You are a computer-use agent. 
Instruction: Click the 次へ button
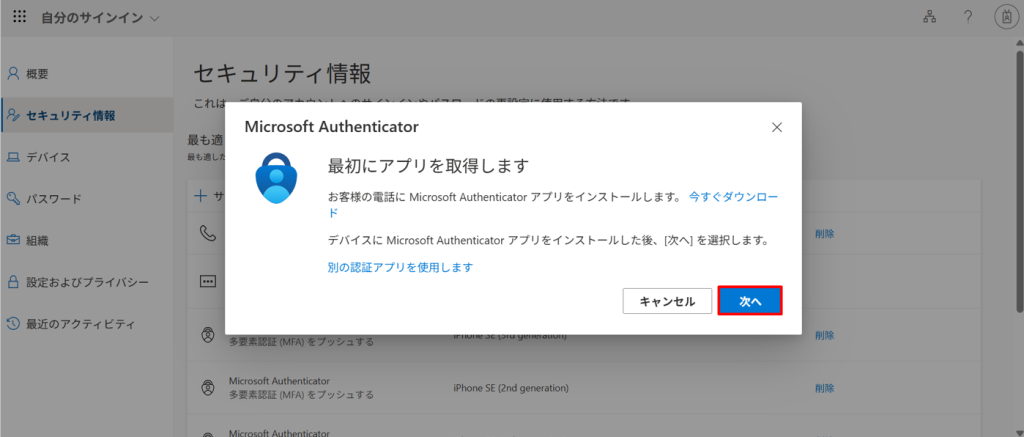click(750, 301)
